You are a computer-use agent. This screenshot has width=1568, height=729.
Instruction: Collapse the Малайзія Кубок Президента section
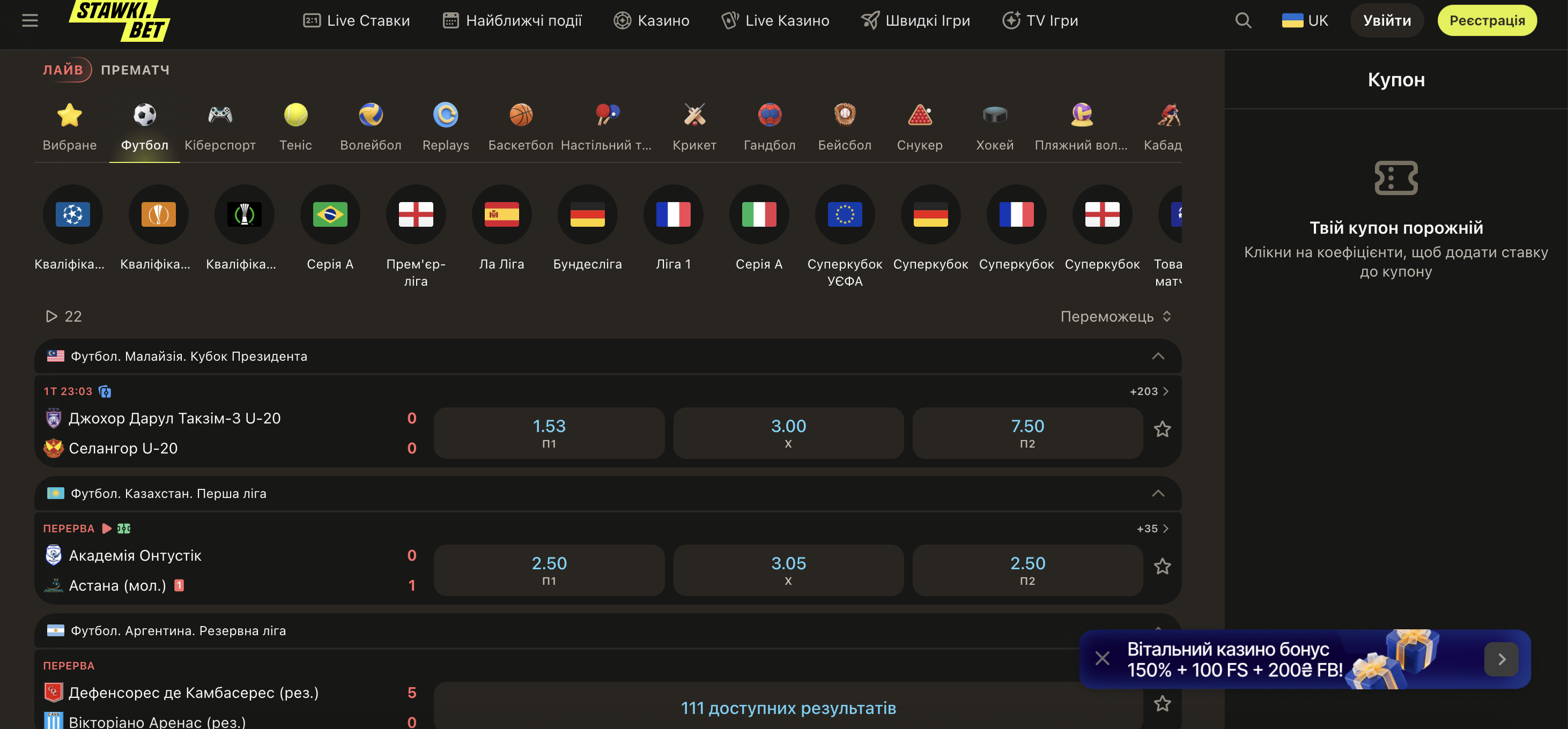pos(1158,356)
